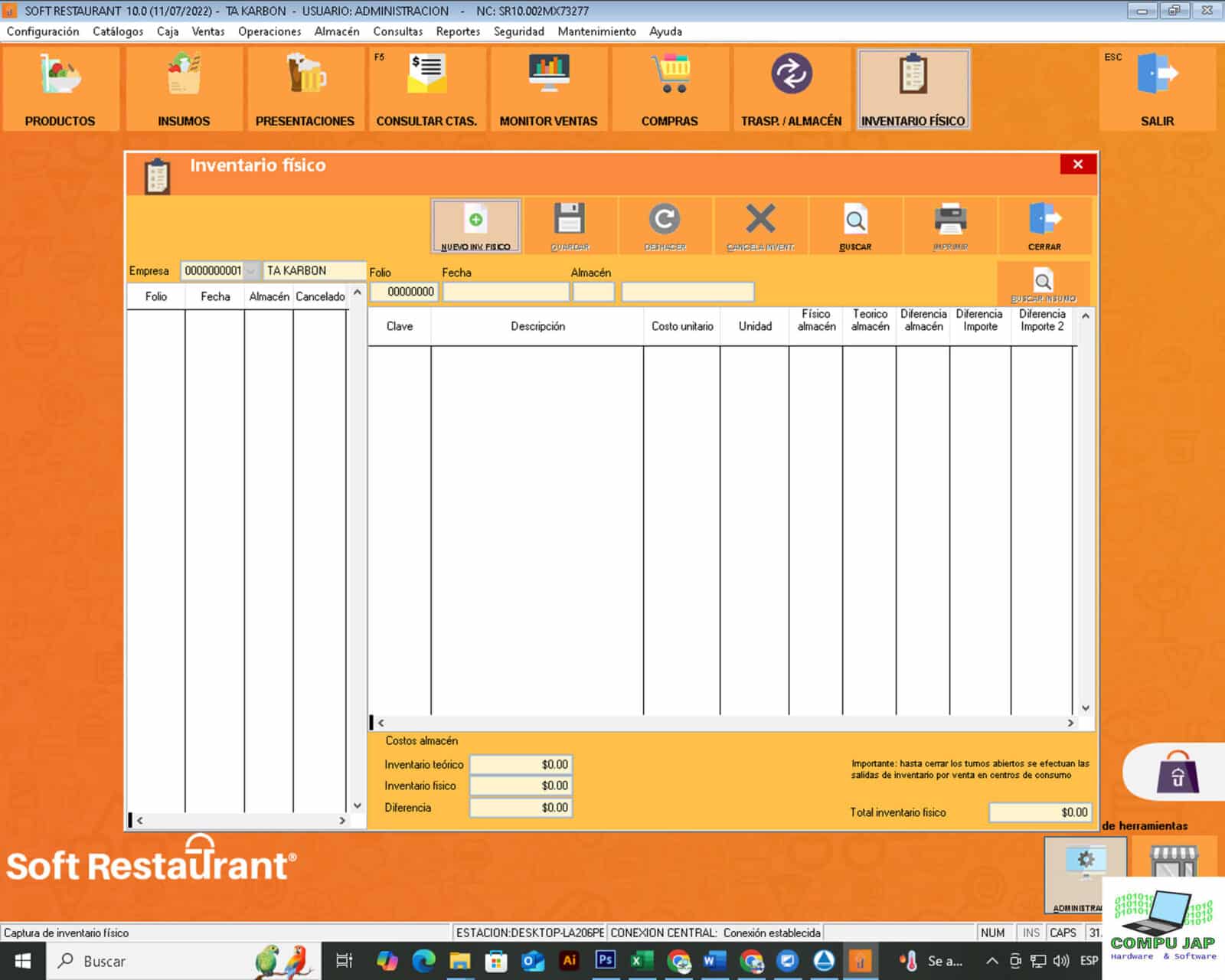
Task: Open PRESENTACIONES from the main toolbar
Action: (305, 89)
